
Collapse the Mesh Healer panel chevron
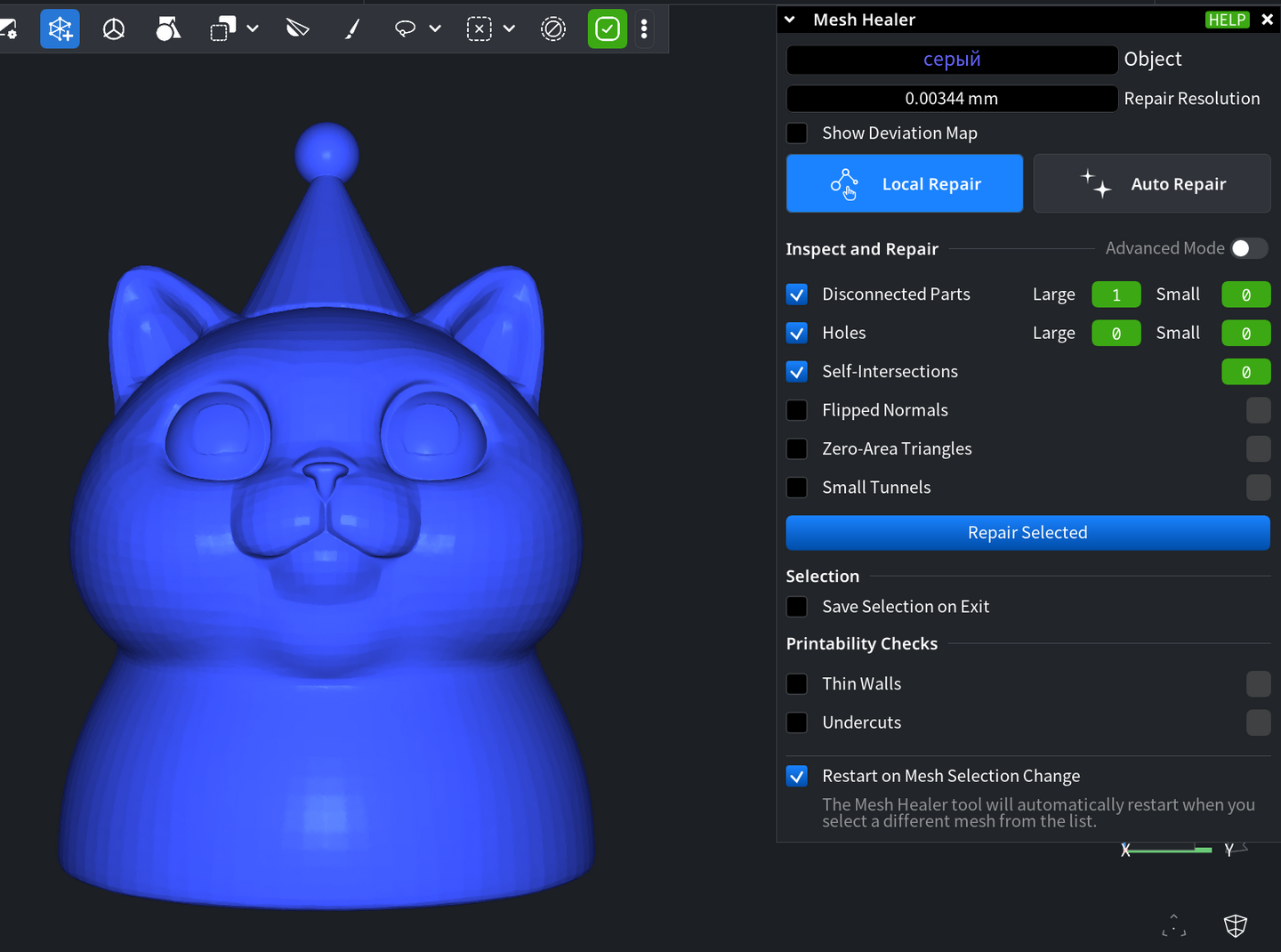790,20
